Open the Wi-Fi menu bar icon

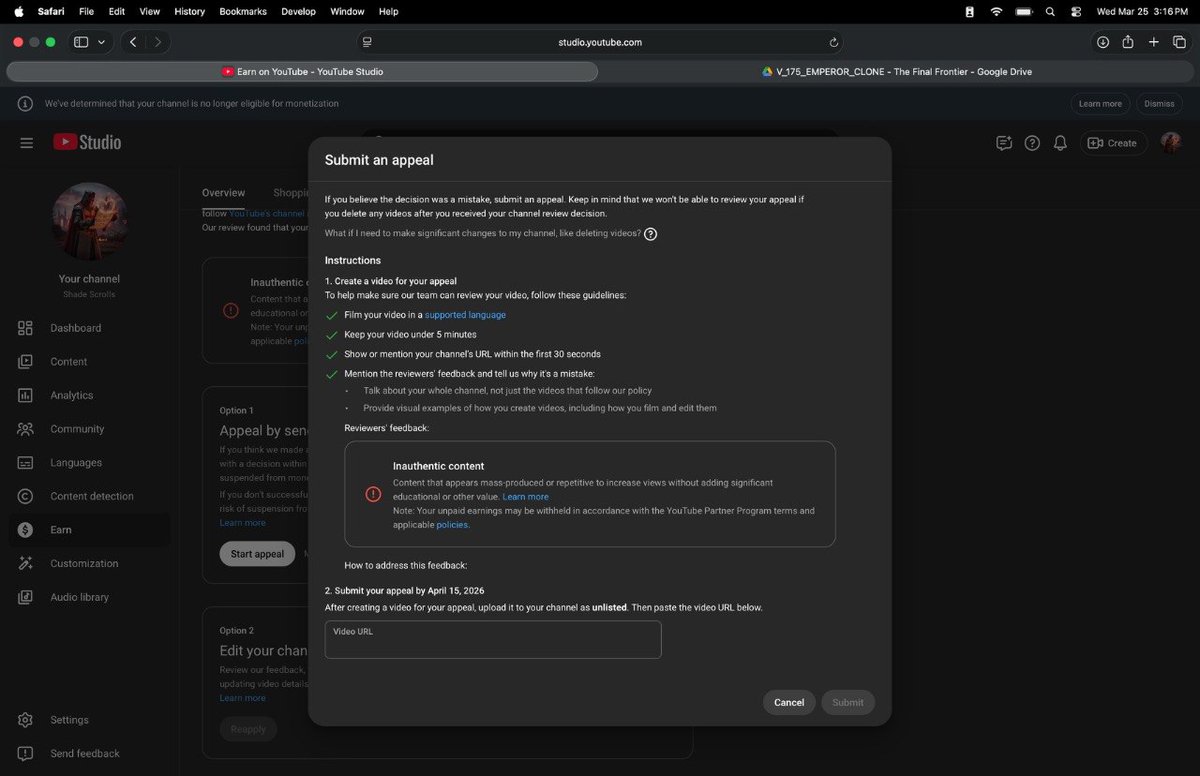996,12
